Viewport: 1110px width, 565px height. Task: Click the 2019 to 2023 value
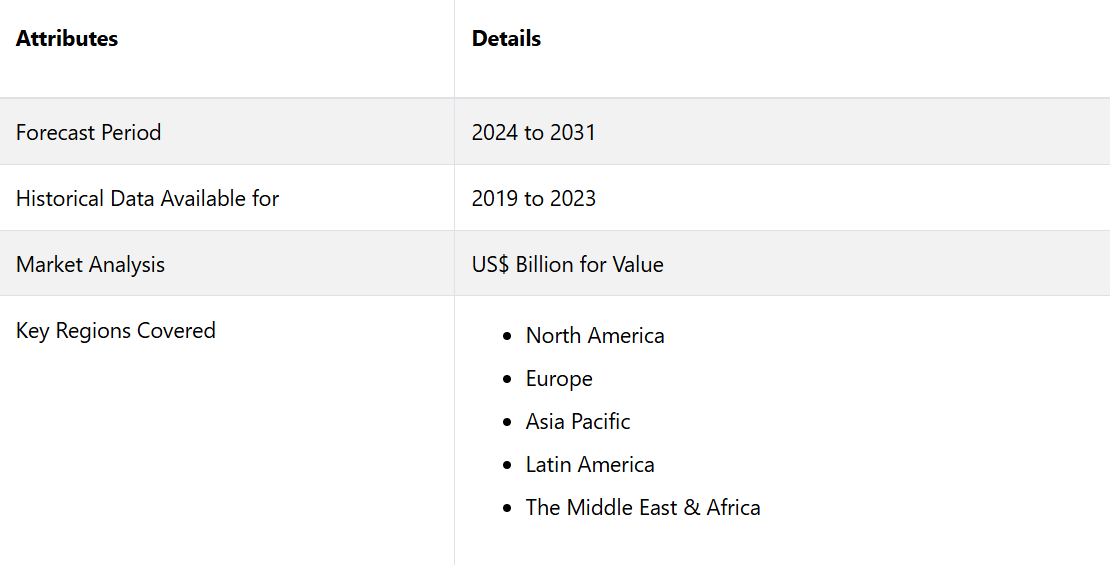point(533,198)
